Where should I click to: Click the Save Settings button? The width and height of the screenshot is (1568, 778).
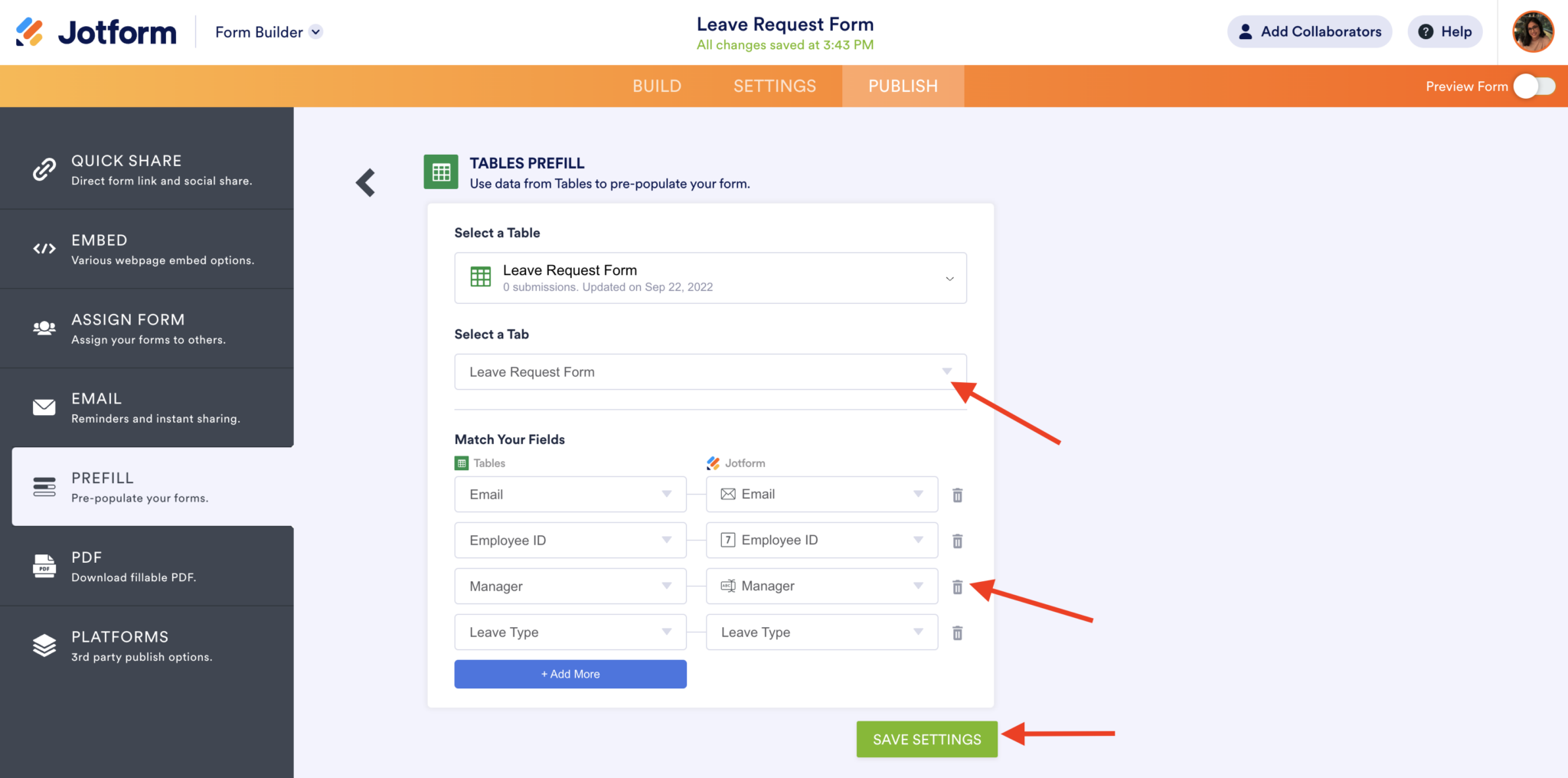click(x=926, y=739)
